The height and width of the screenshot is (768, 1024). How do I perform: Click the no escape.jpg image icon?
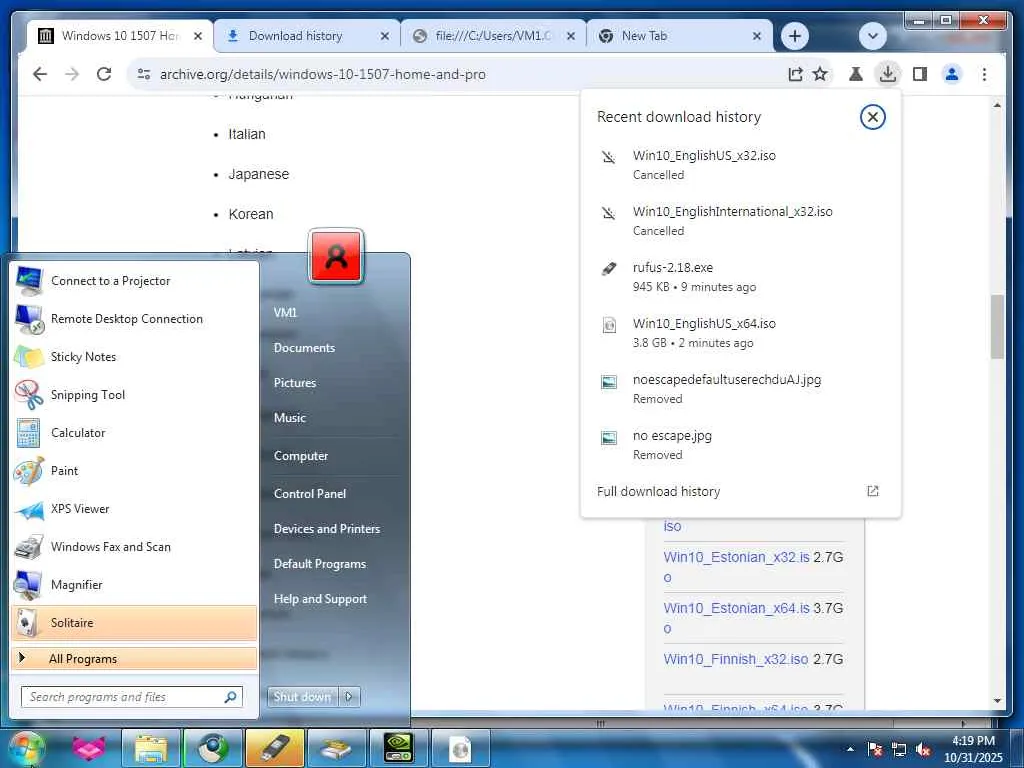click(609, 437)
